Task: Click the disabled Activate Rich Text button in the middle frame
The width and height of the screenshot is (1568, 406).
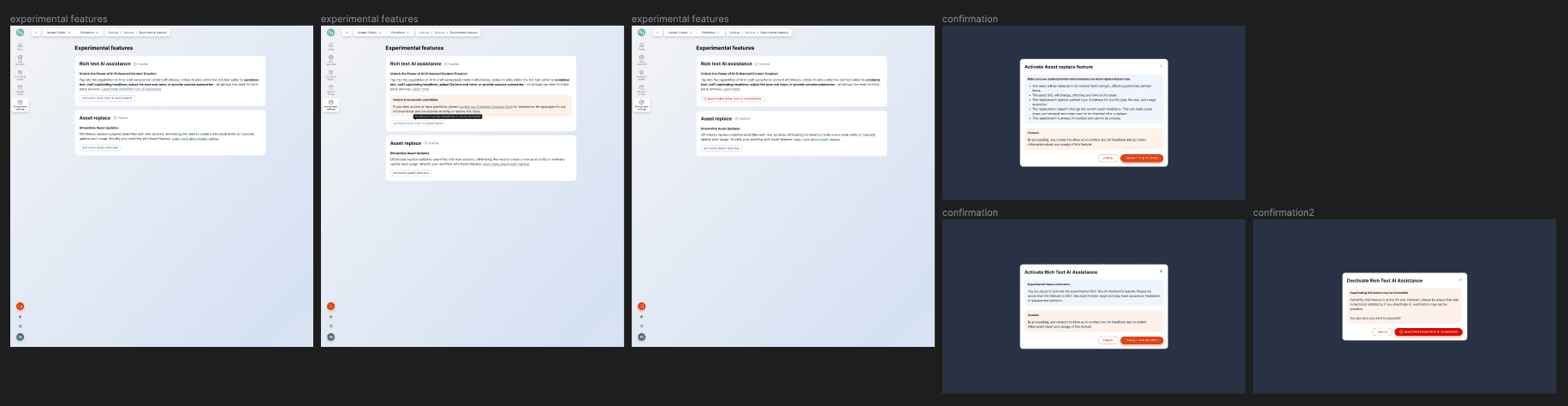Action: click(418, 123)
